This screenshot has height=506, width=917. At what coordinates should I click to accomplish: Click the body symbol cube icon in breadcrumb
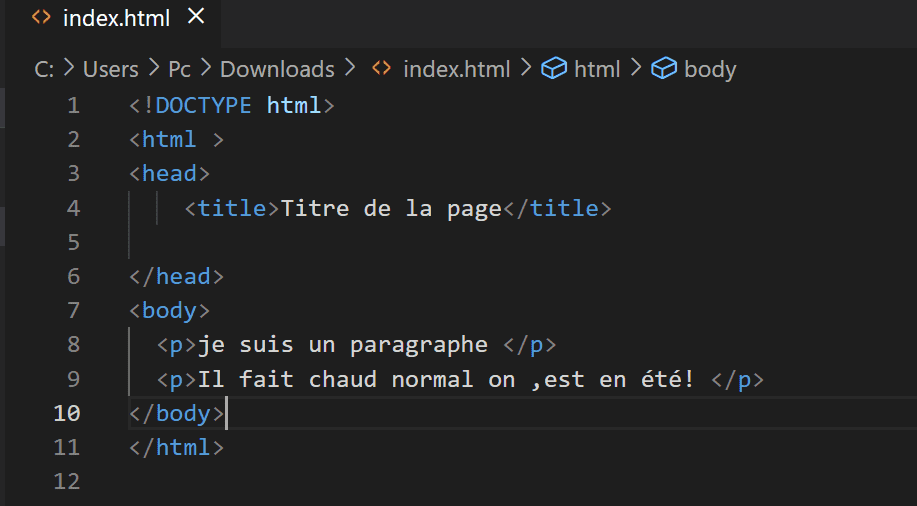pos(664,68)
